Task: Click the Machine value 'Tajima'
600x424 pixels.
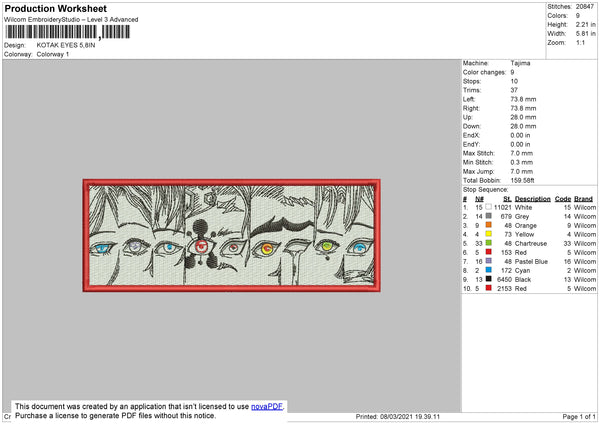Action: click(x=520, y=63)
